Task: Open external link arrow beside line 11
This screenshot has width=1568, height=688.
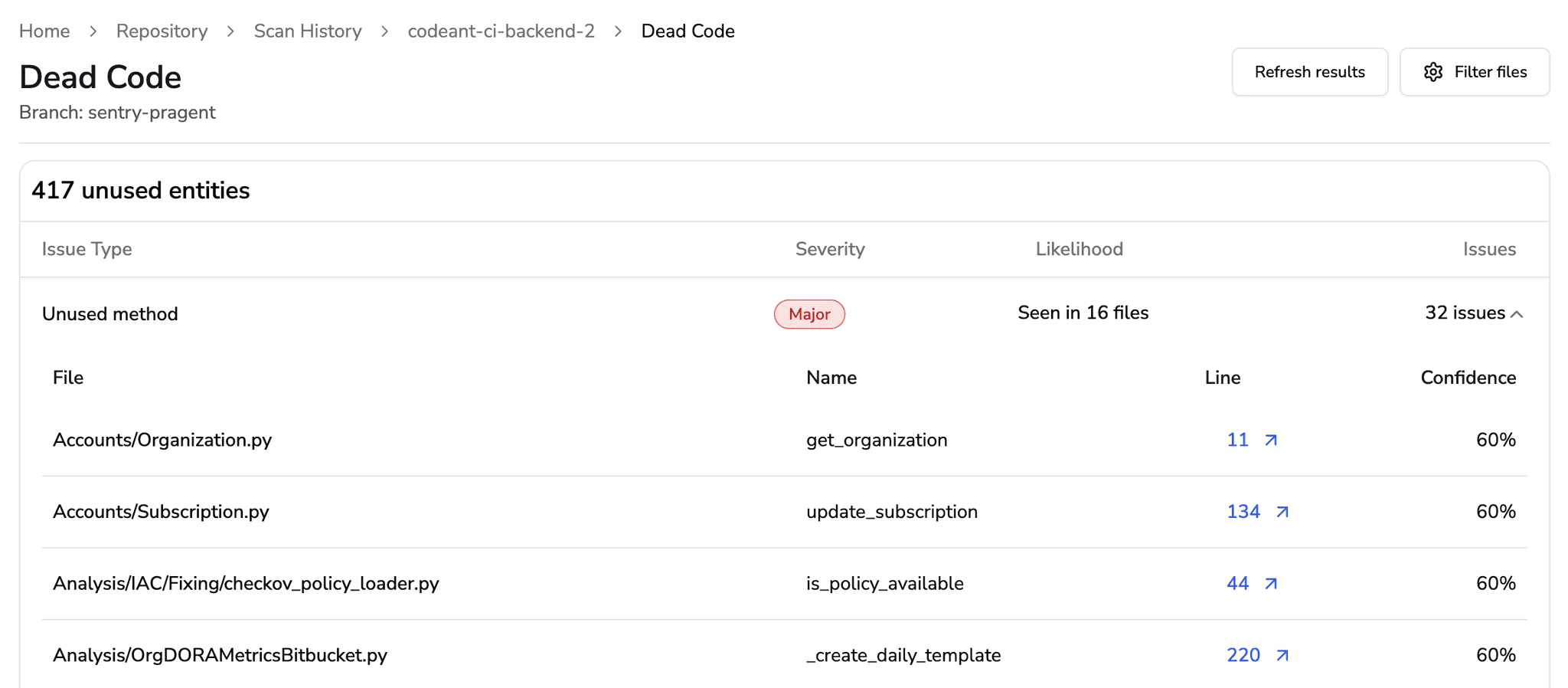Action: [1271, 441]
